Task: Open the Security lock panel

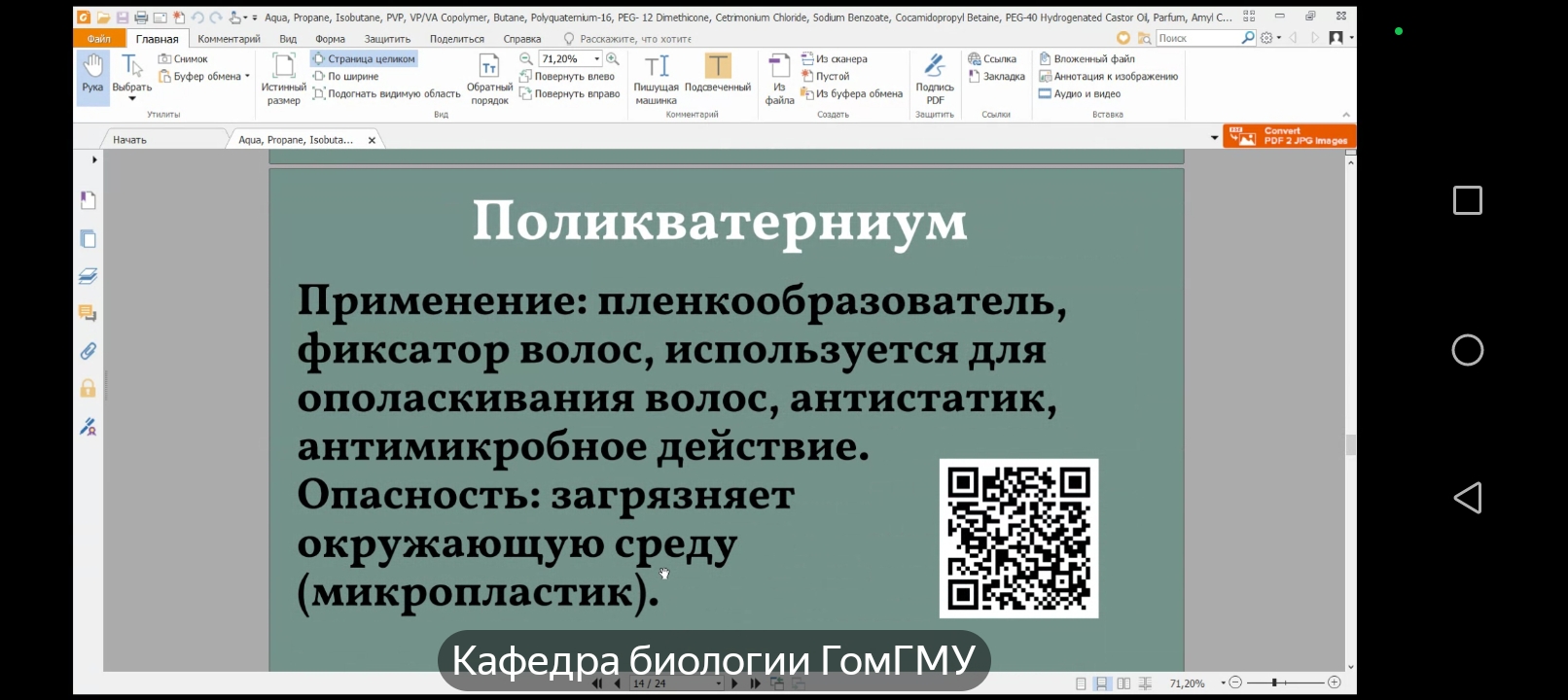Action: coord(88,389)
